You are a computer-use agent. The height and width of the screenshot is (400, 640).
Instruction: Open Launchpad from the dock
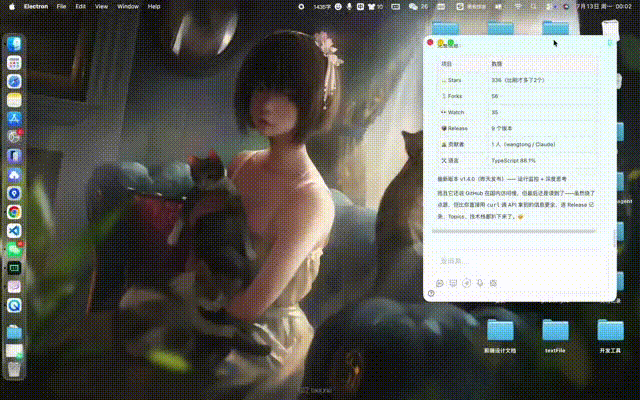[x=14, y=63]
